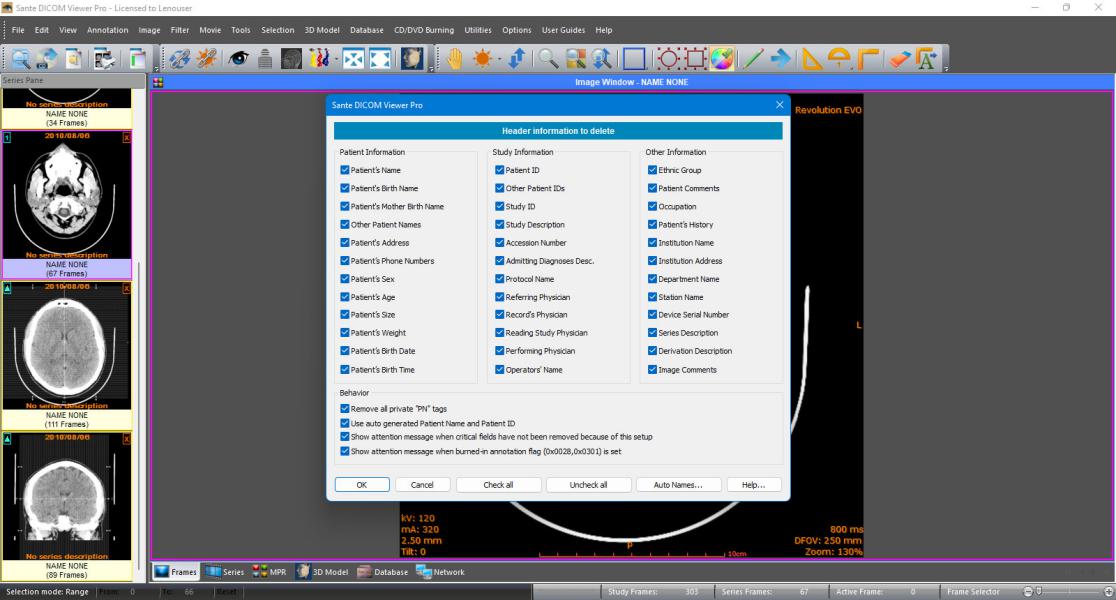Select the plain magnifier zoom tool
Viewport: 1116px width, 600px height.
click(x=547, y=58)
